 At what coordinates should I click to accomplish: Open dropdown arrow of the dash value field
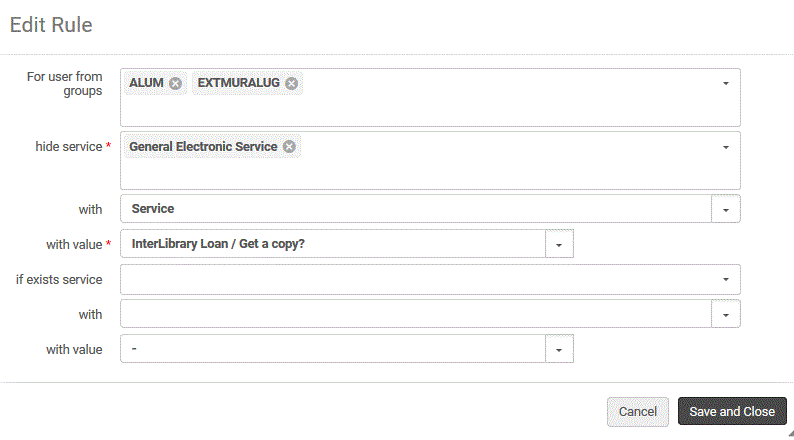(x=559, y=349)
